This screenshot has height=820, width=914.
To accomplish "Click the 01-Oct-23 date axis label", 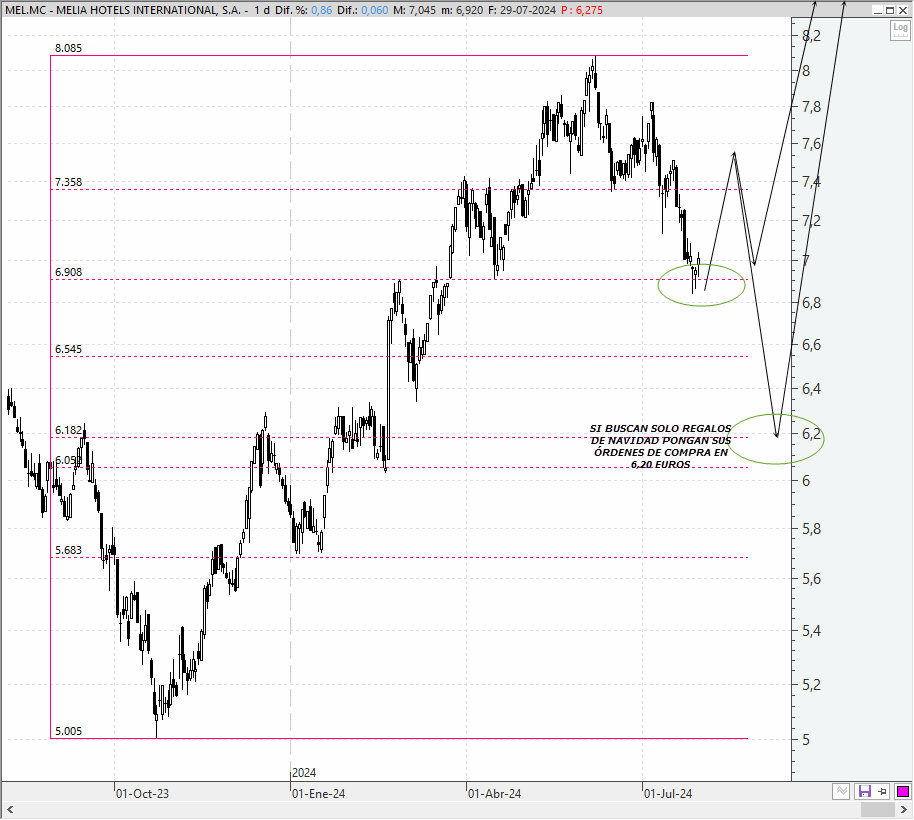I will pos(142,794).
